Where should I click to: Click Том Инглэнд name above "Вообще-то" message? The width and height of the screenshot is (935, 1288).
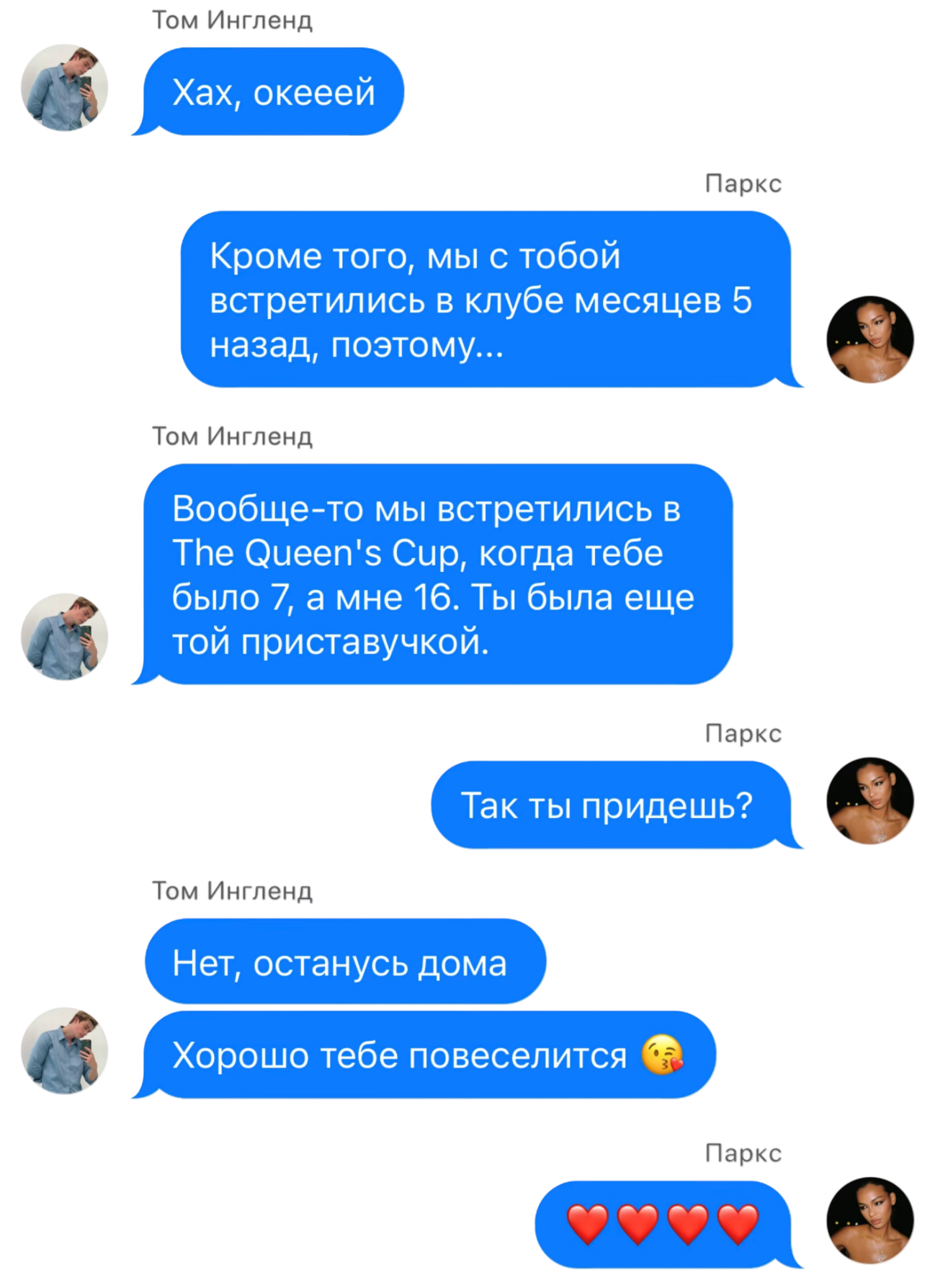(x=232, y=437)
